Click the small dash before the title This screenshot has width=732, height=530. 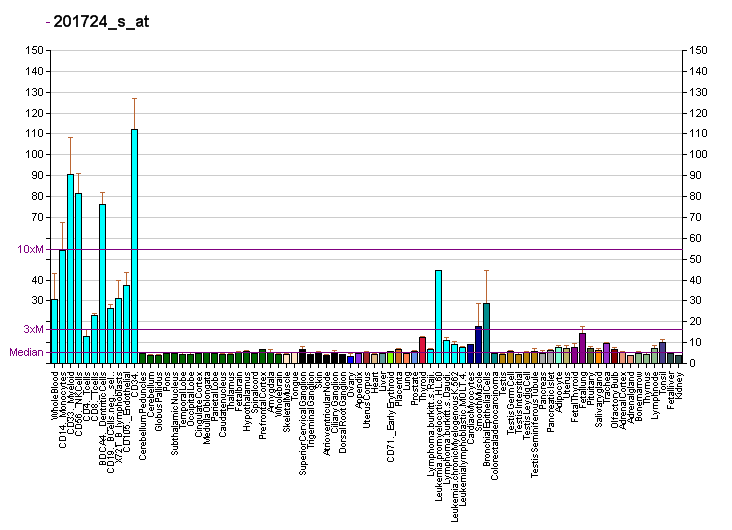click(x=48, y=21)
